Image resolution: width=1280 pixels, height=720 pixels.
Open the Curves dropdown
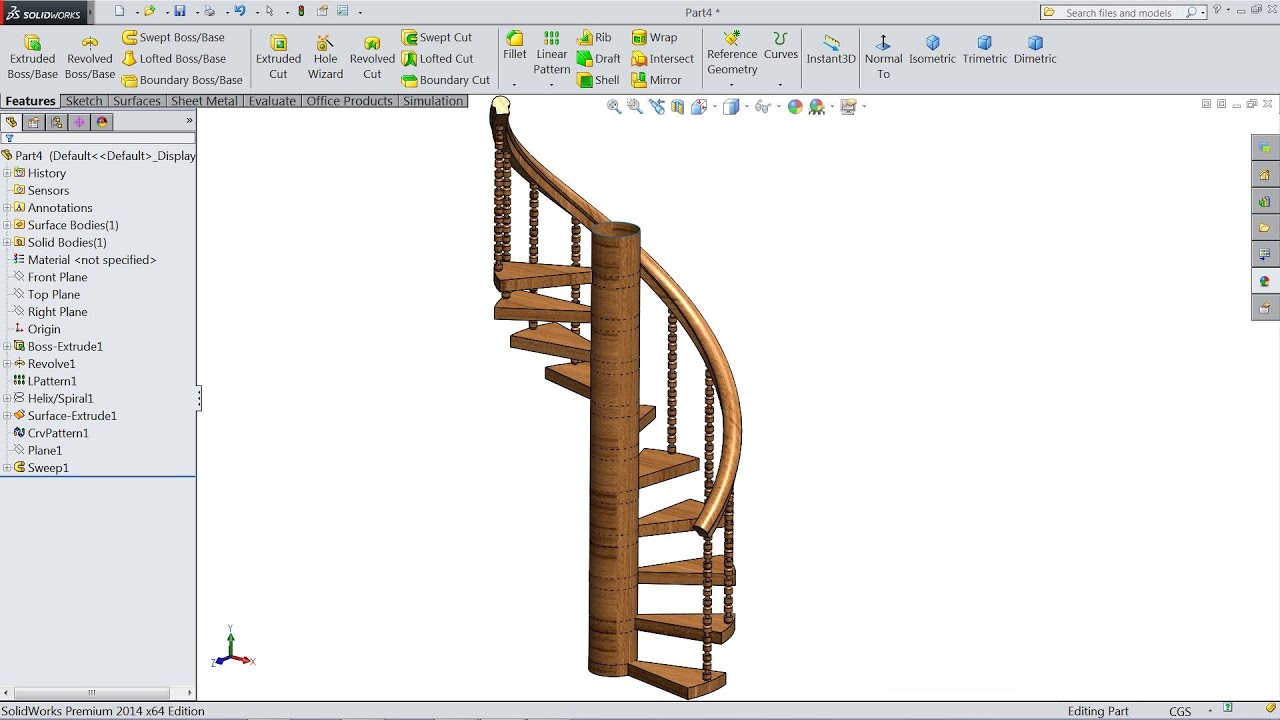pyautogui.click(x=780, y=85)
